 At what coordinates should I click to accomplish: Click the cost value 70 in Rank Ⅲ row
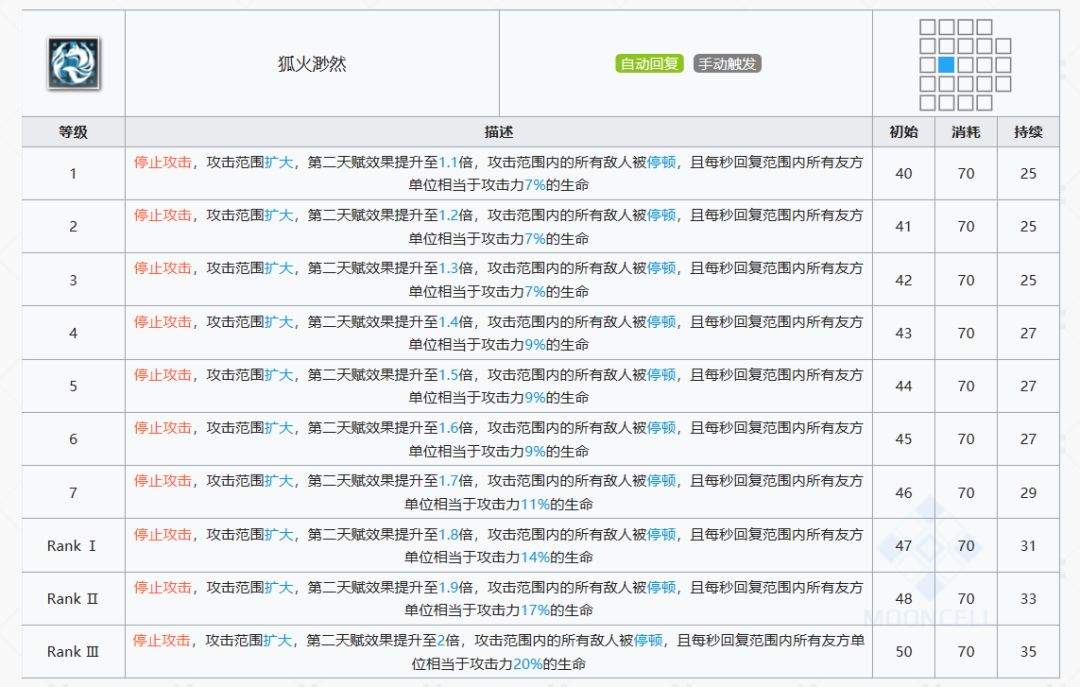coord(966,652)
